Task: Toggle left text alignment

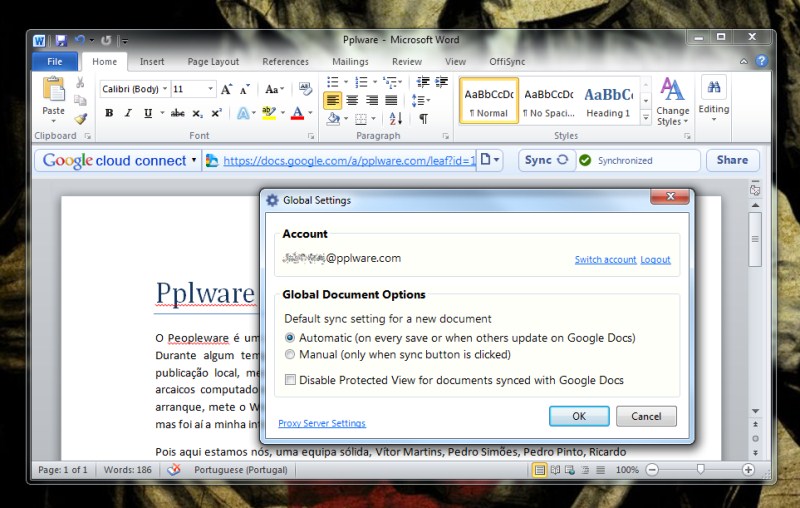Action: click(x=333, y=100)
